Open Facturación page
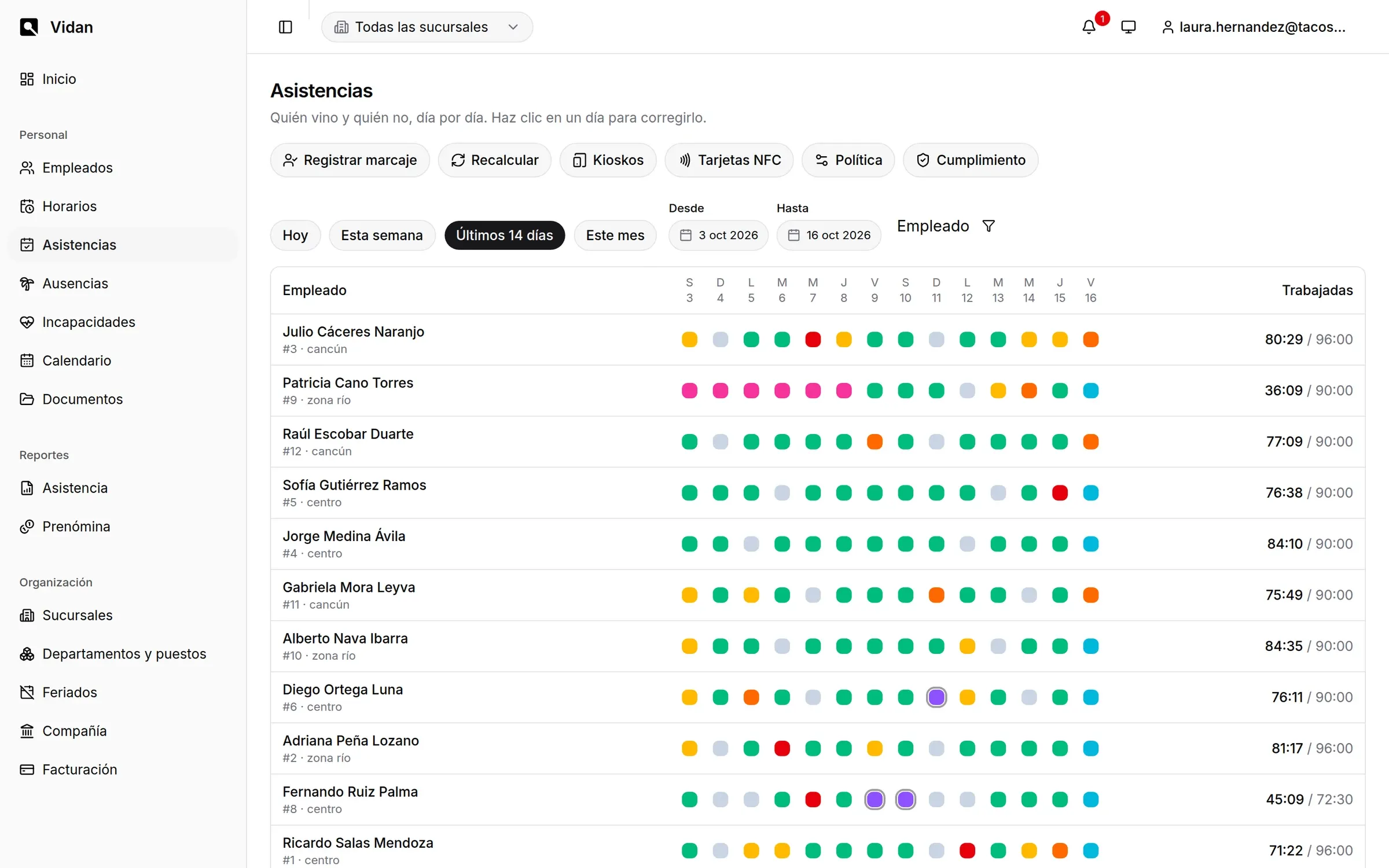The height and width of the screenshot is (868, 1389). click(123, 770)
